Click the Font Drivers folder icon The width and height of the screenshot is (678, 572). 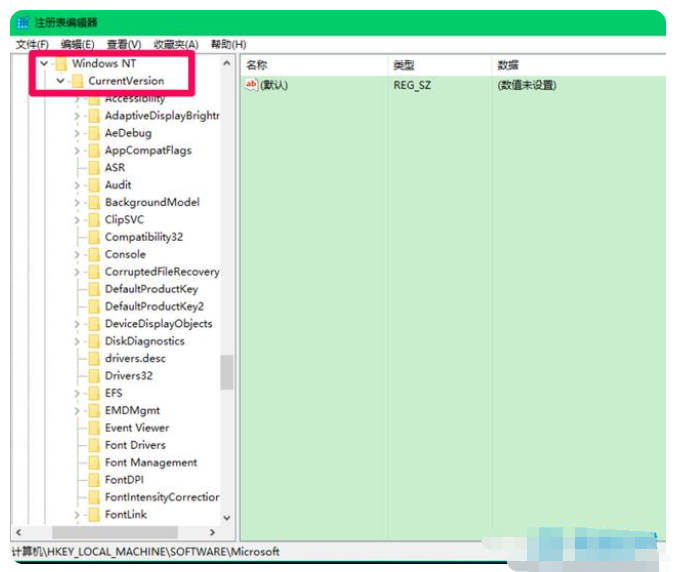click(x=94, y=445)
